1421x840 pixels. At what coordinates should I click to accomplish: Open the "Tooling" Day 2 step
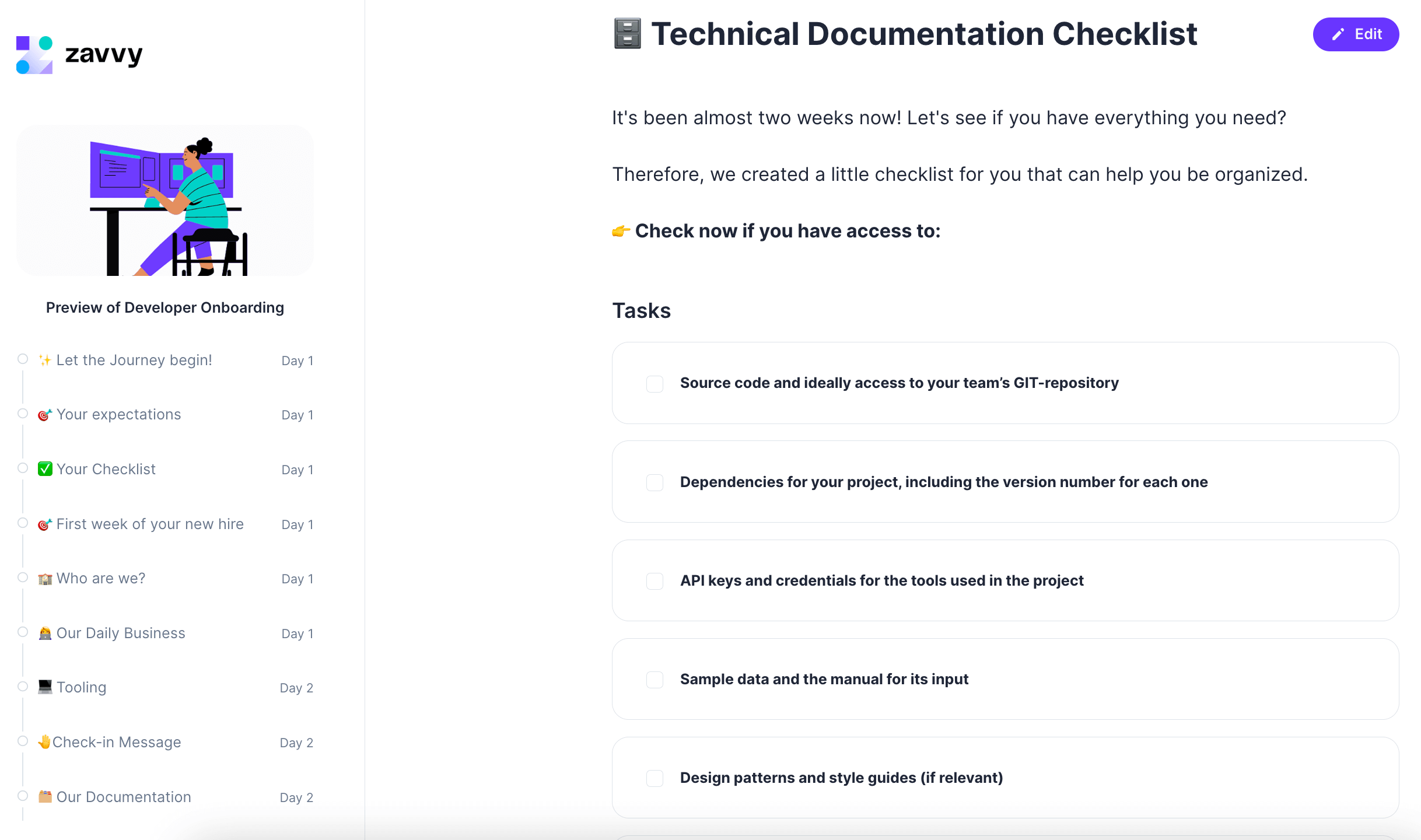tap(81, 687)
